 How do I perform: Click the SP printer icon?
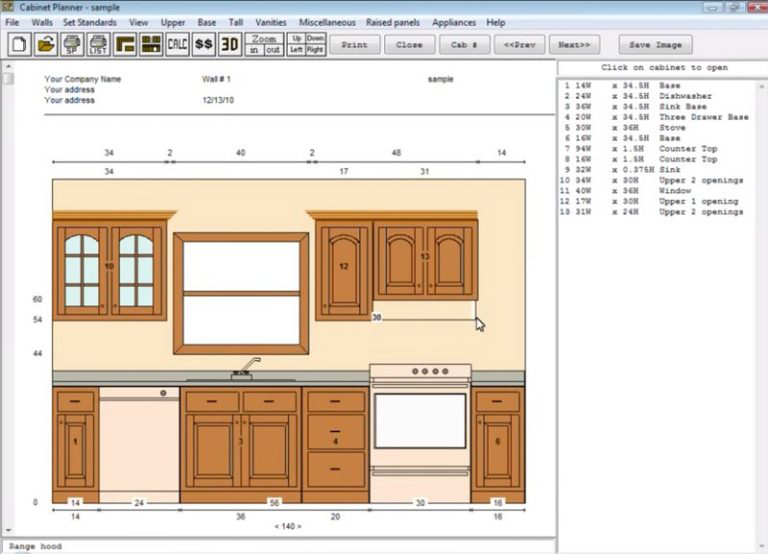[72, 45]
